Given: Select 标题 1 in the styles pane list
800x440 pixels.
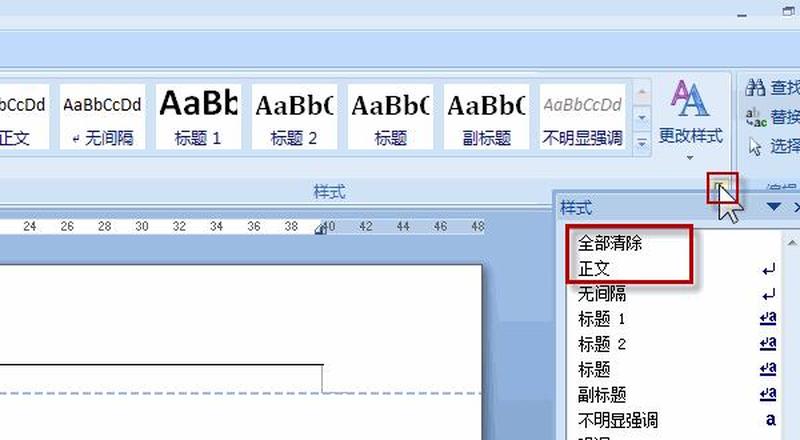Looking at the screenshot, I should point(601,319).
